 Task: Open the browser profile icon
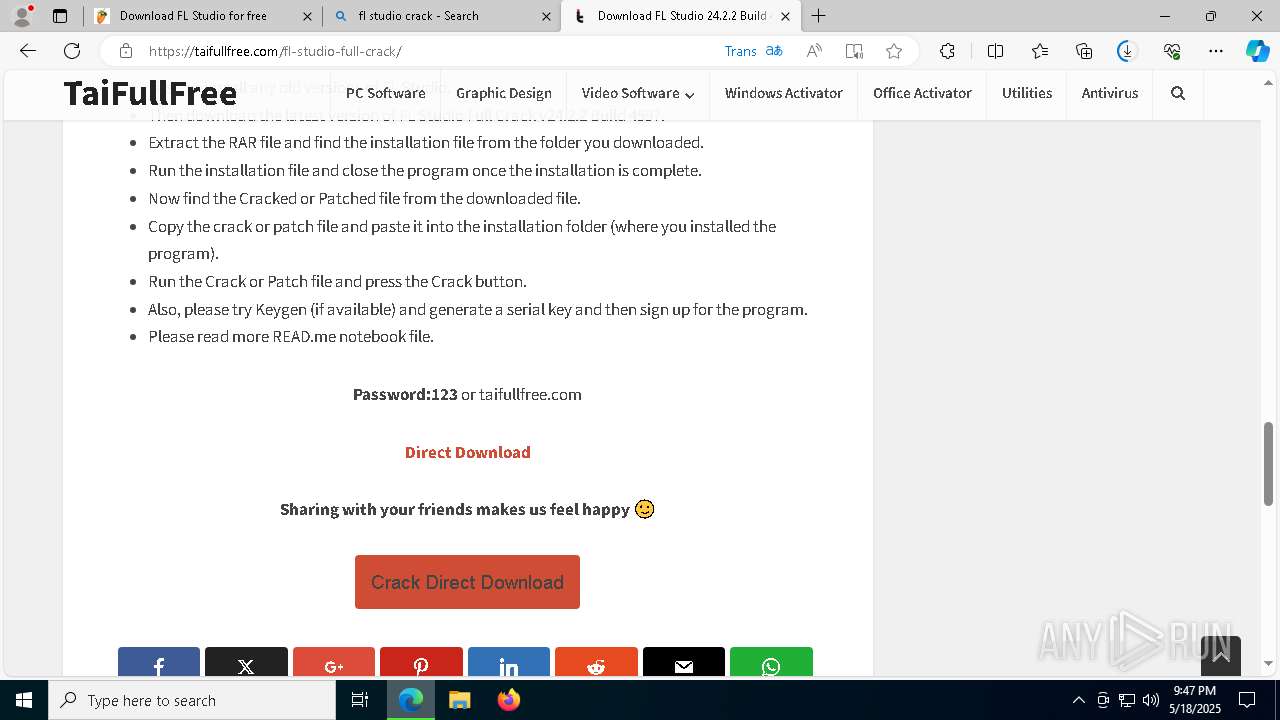[22, 16]
